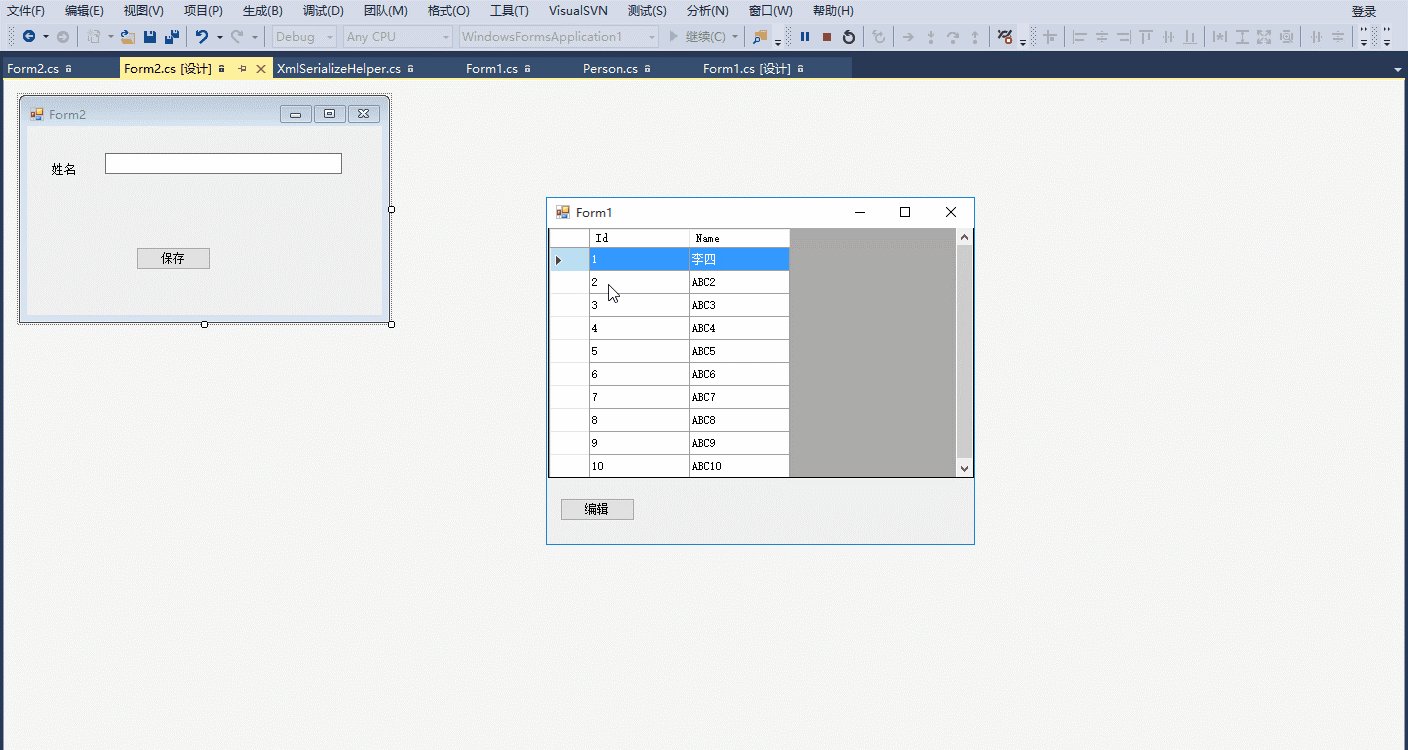Expand the dropdown arrow beside New Project
This screenshot has width=1408, height=750.
pos(110,37)
